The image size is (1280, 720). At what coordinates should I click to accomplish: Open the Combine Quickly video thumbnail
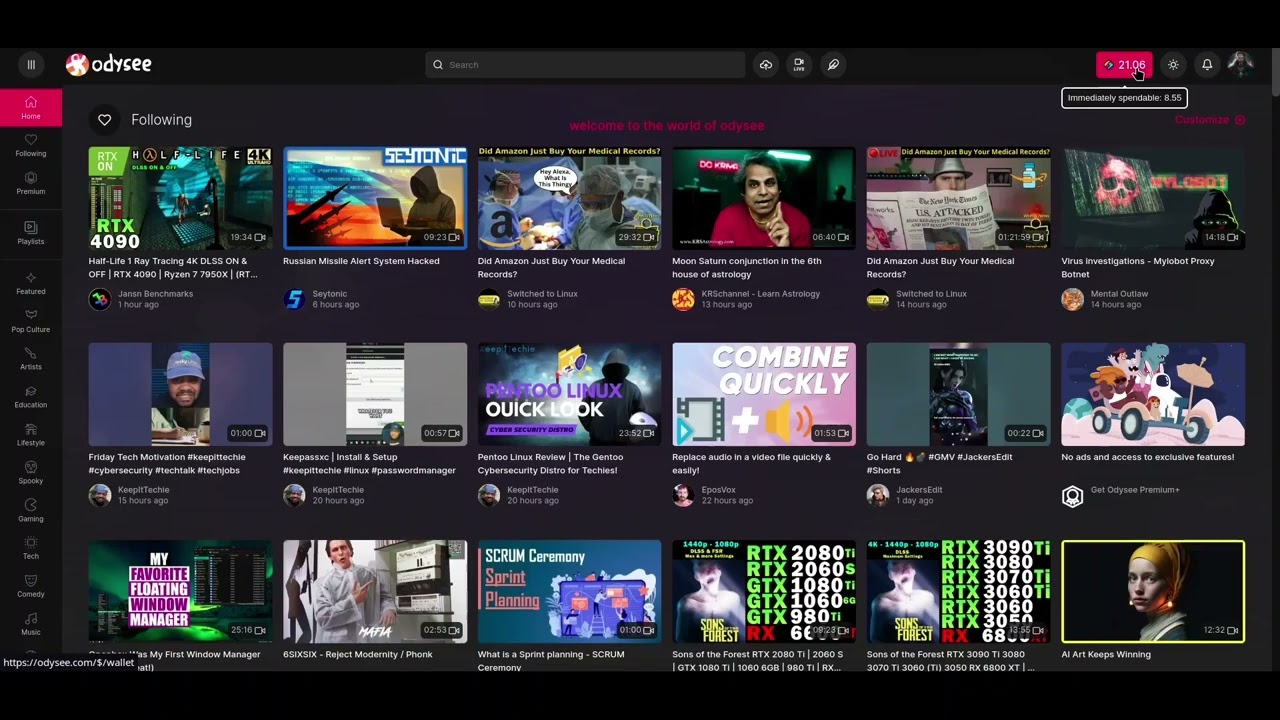pos(764,394)
